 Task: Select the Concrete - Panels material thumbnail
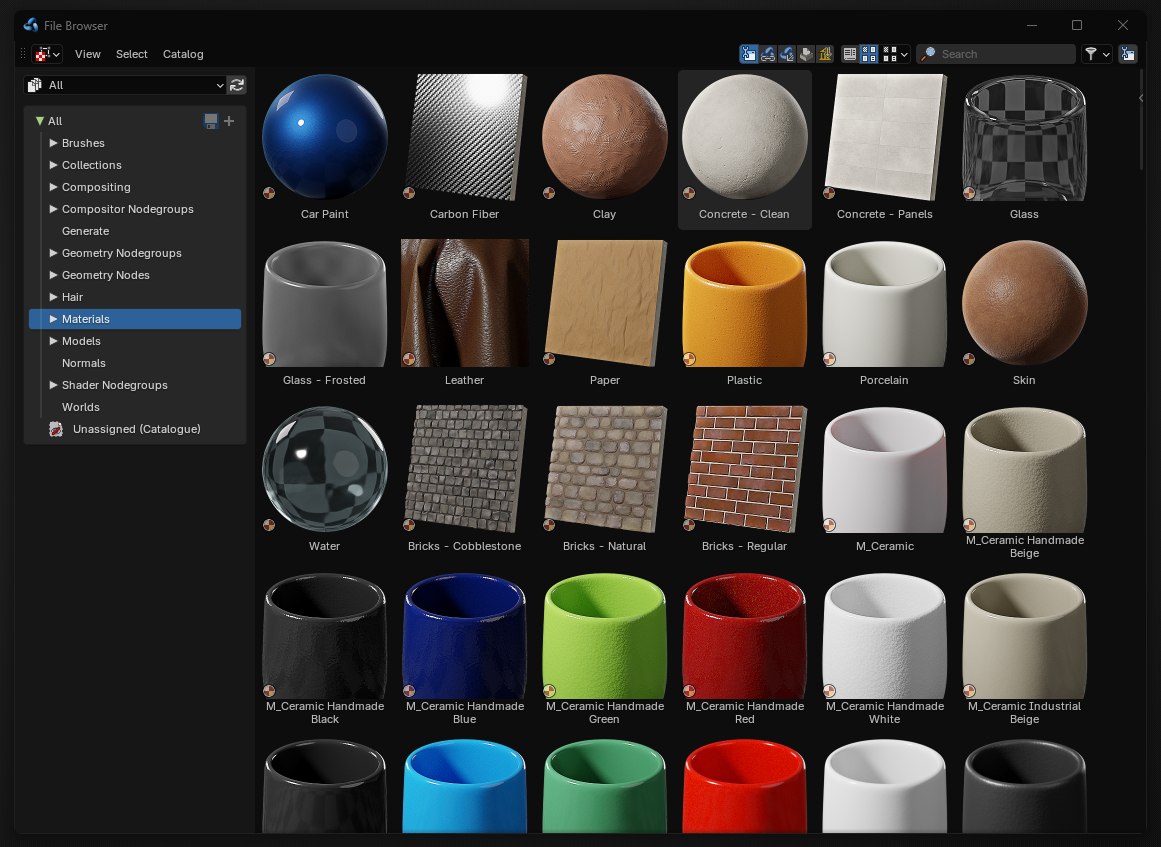click(884, 137)
